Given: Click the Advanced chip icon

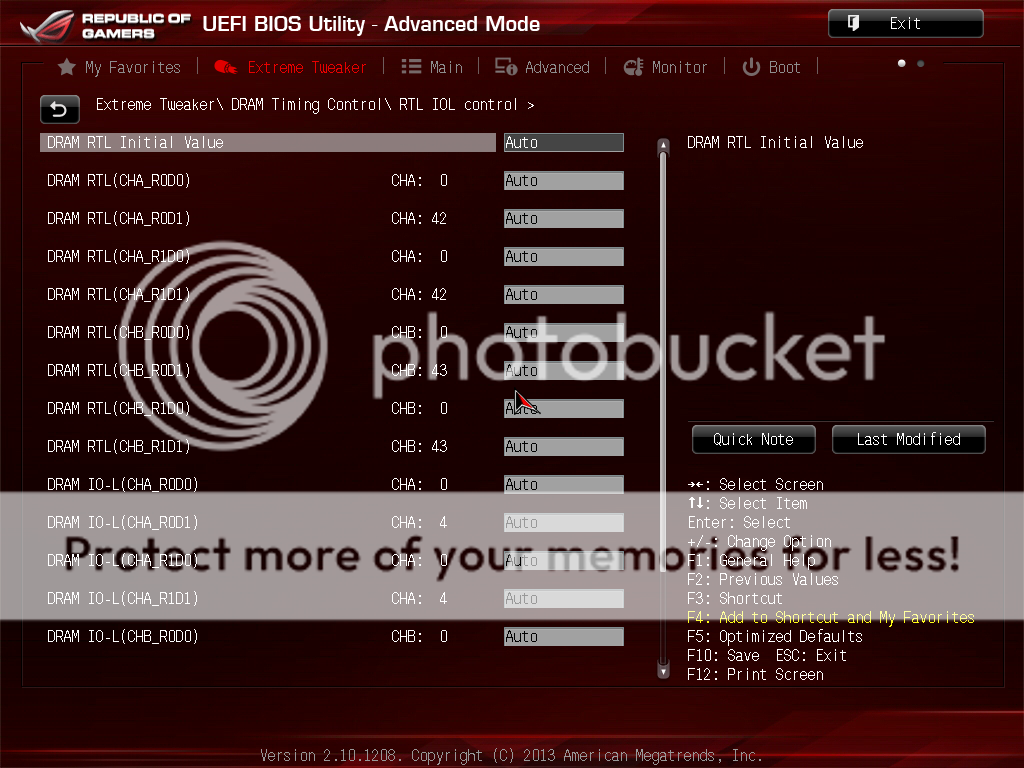Looking at the screenshot, I should (506, 67).
